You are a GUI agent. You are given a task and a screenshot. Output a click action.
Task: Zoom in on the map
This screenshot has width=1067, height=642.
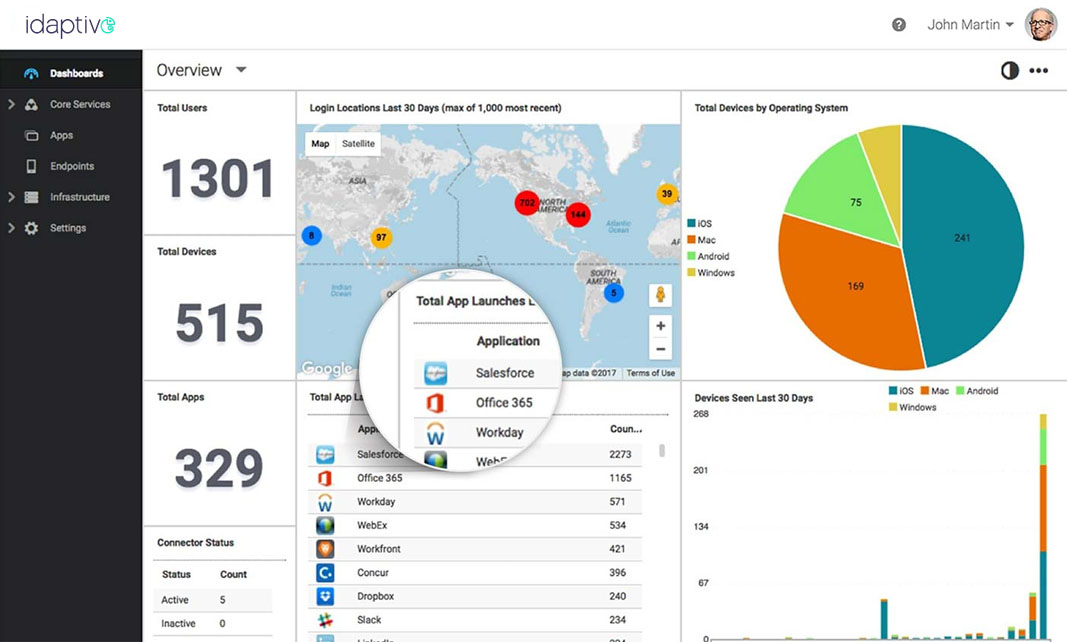pyautogui.click(x=660, y=326)
